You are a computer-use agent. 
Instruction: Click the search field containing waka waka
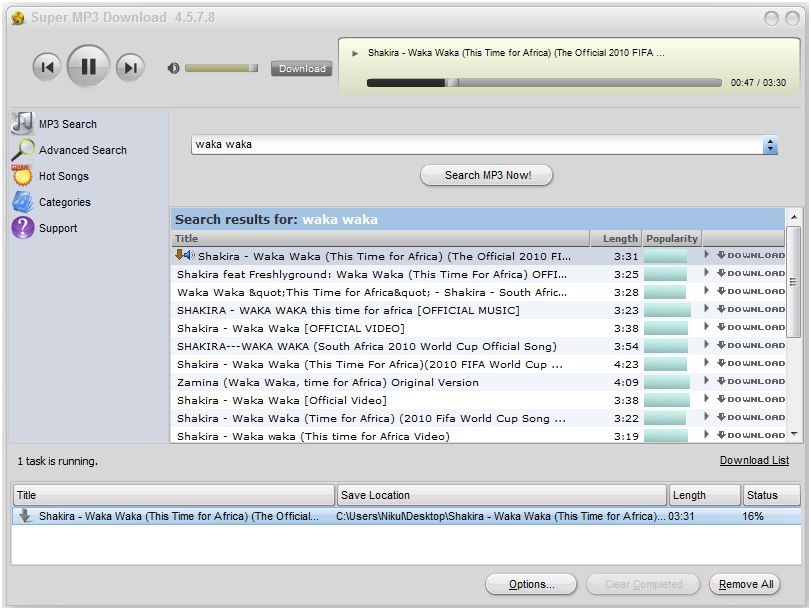[477, 145]
